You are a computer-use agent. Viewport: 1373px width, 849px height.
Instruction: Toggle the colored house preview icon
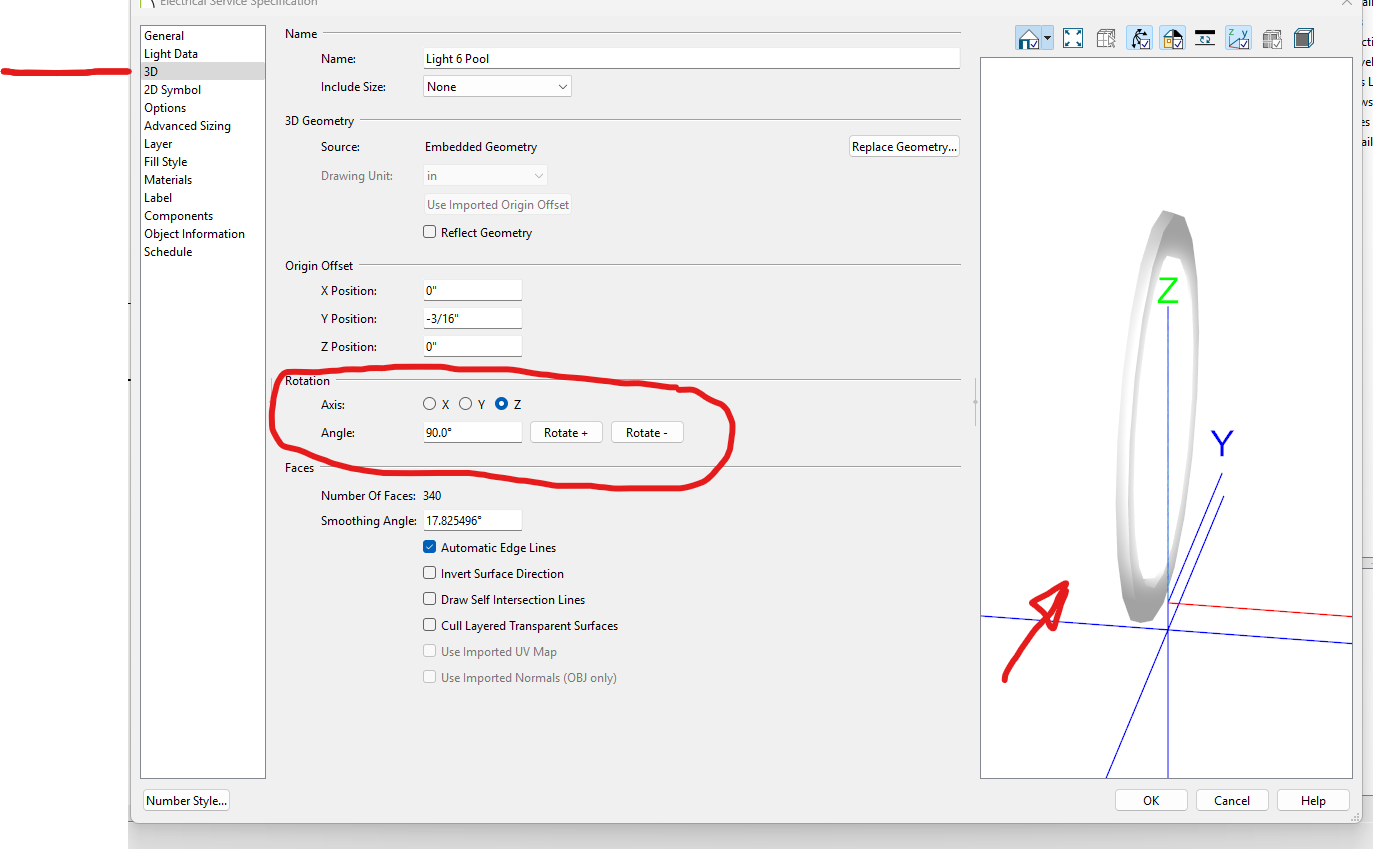click(1173, 39)
